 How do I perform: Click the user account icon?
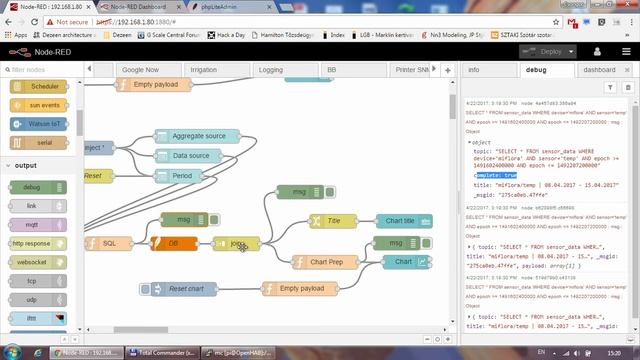597,52
